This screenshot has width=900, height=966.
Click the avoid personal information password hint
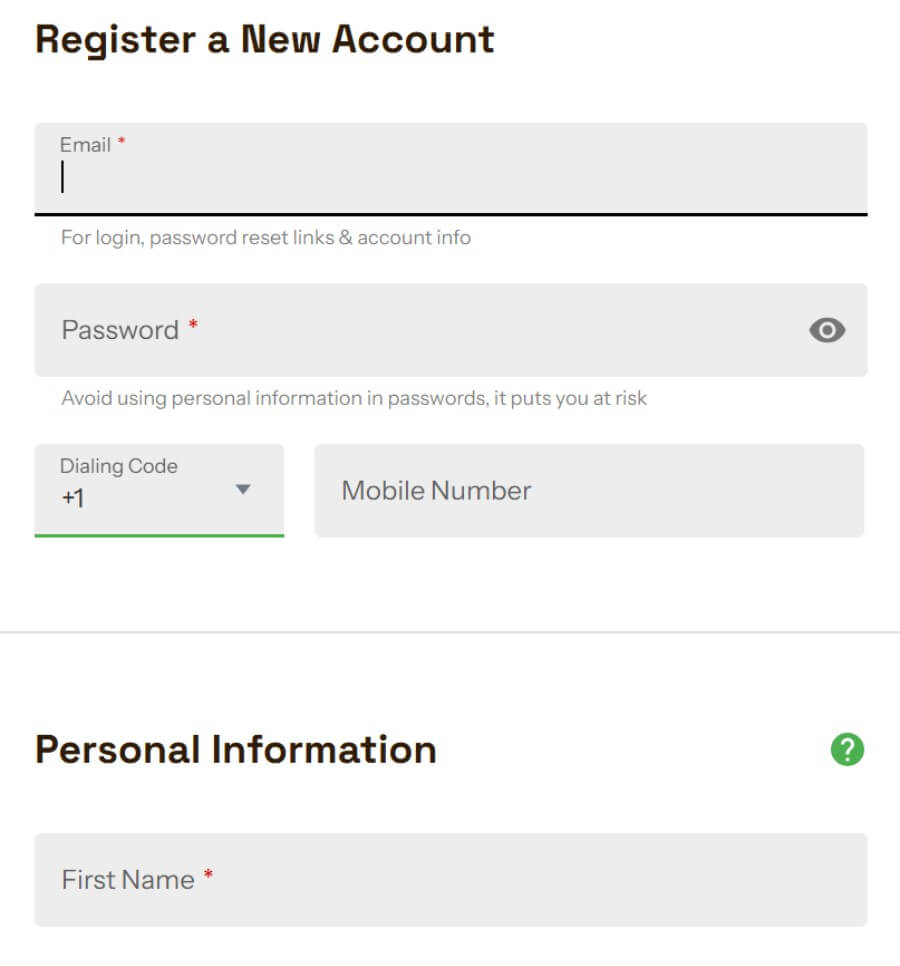tap(354, 399)
